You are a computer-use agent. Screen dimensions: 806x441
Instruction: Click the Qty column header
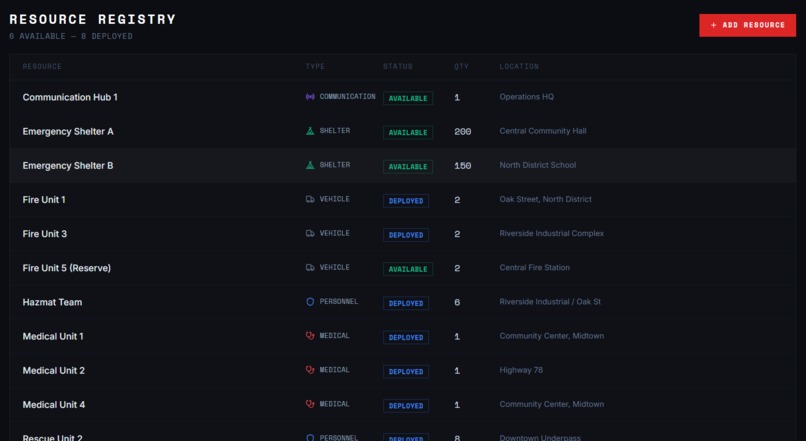[462, 66]
